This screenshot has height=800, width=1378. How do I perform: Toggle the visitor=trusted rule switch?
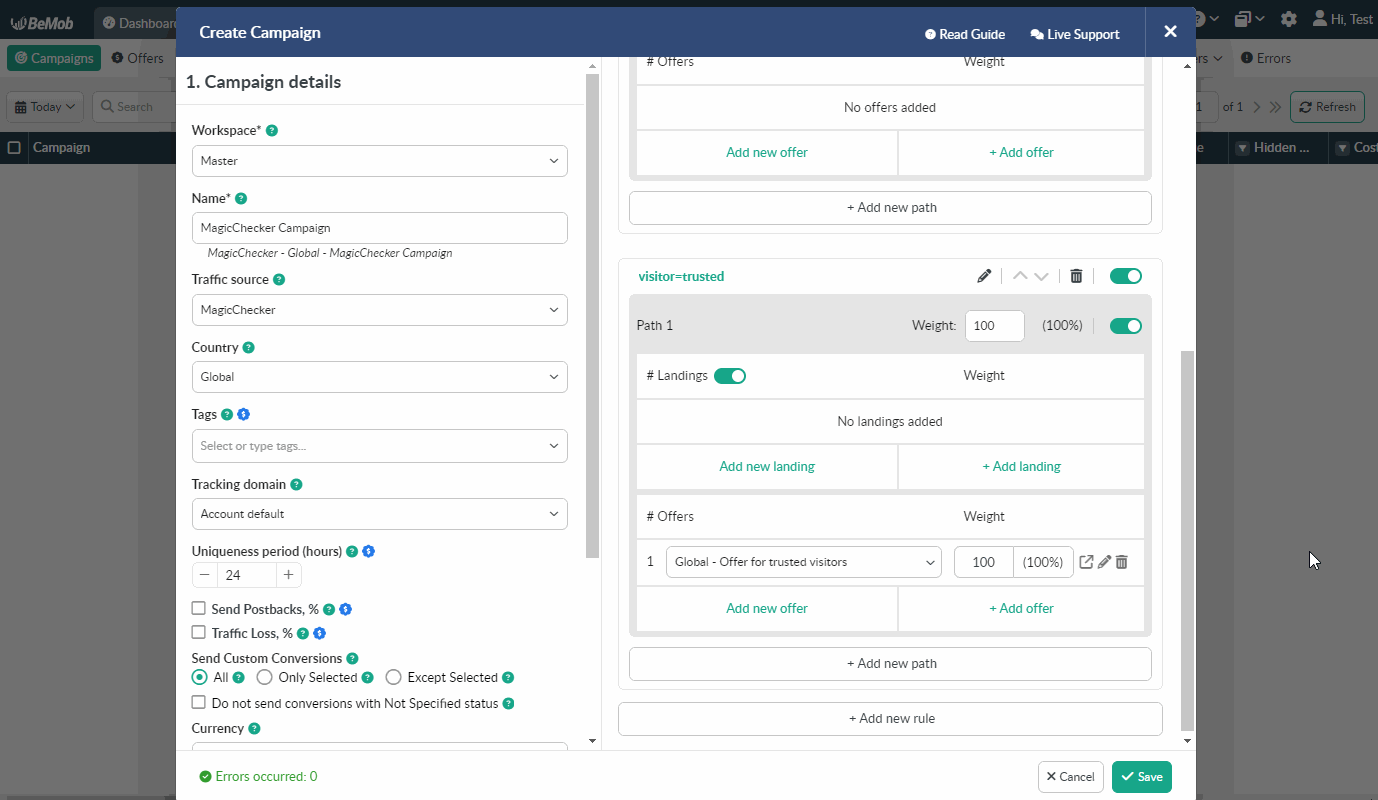(1126, 276)
